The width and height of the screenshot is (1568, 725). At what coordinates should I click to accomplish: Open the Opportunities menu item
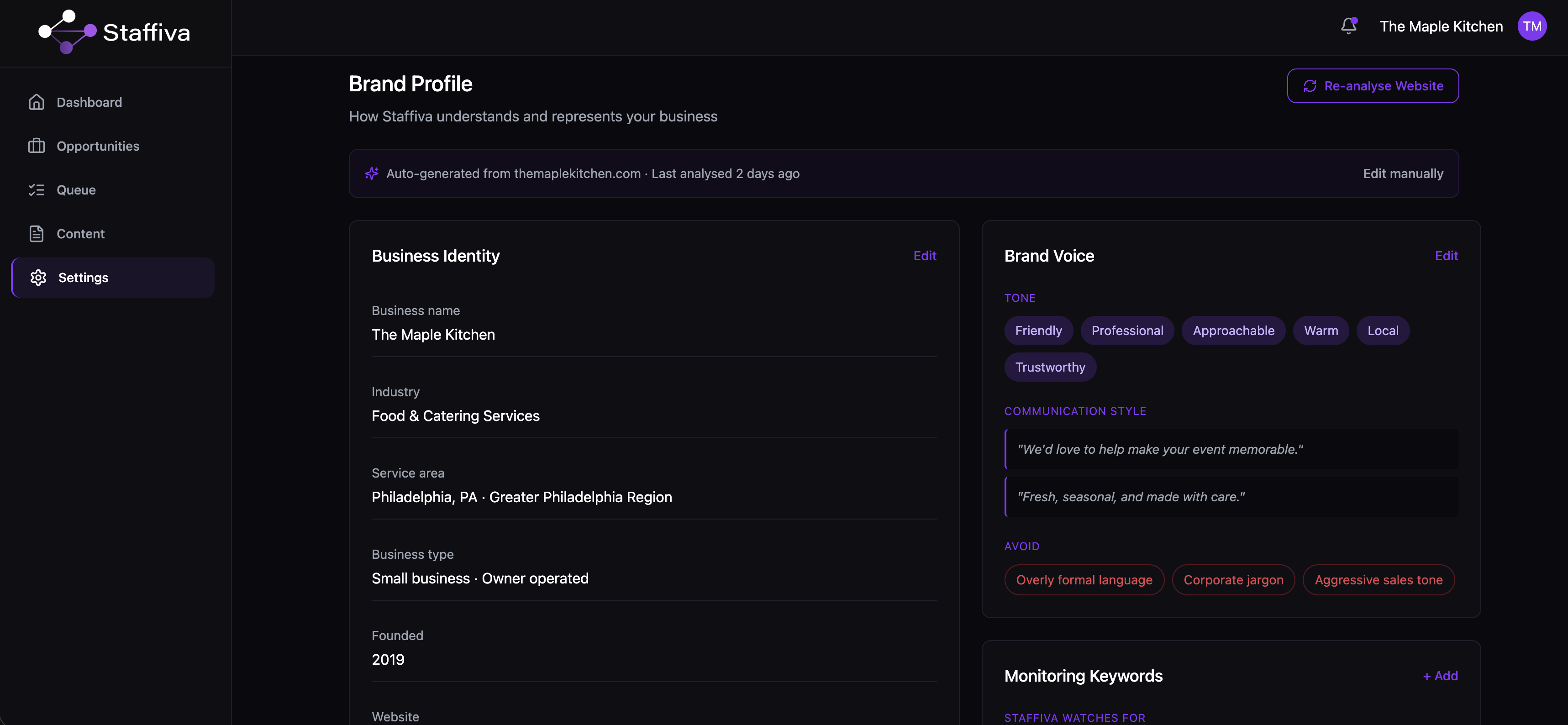coord(97,146)
